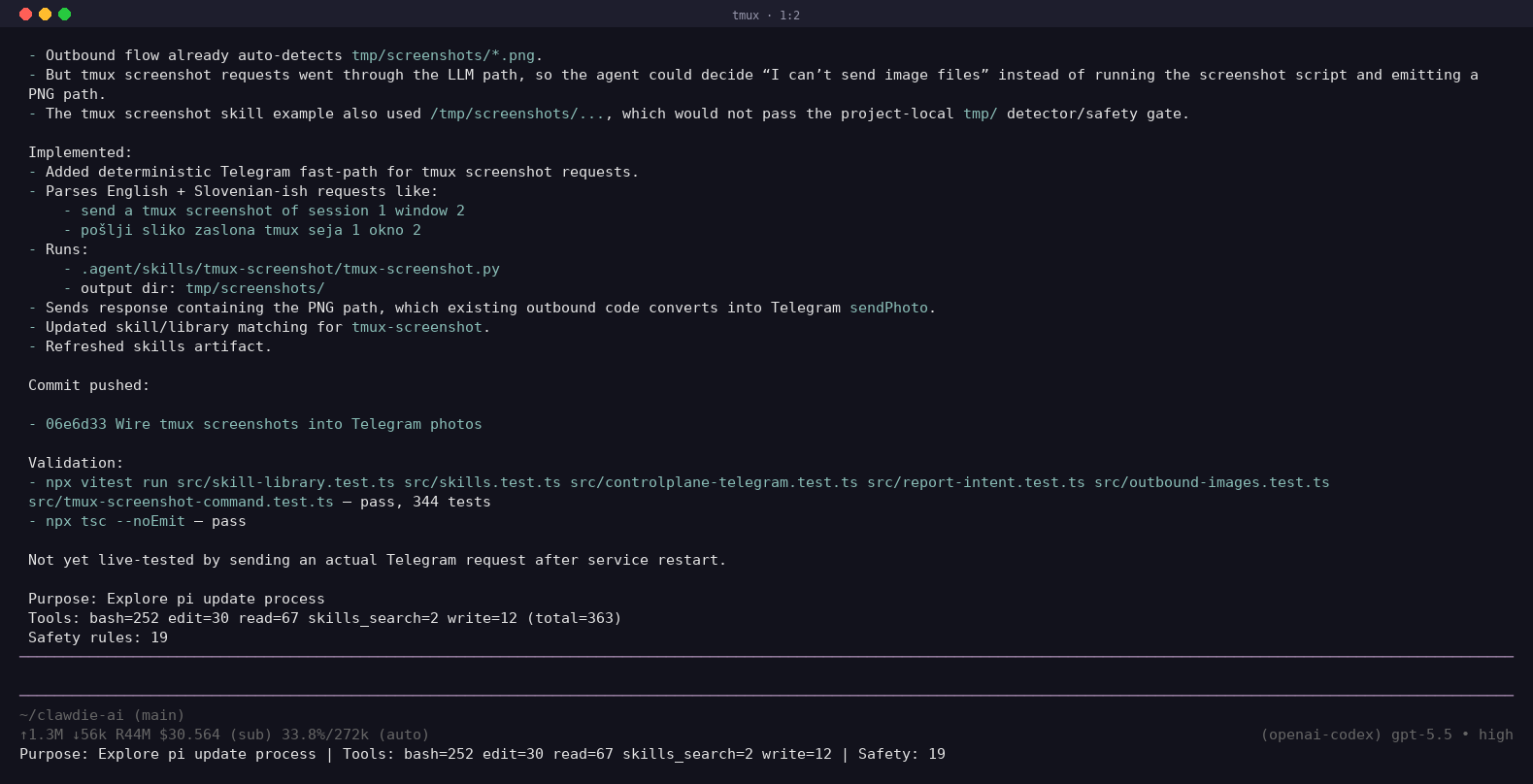Screen dimensions: 1533x784
Task: Click the 'tmux · 1:2' window title
Action: pos(766,16)
